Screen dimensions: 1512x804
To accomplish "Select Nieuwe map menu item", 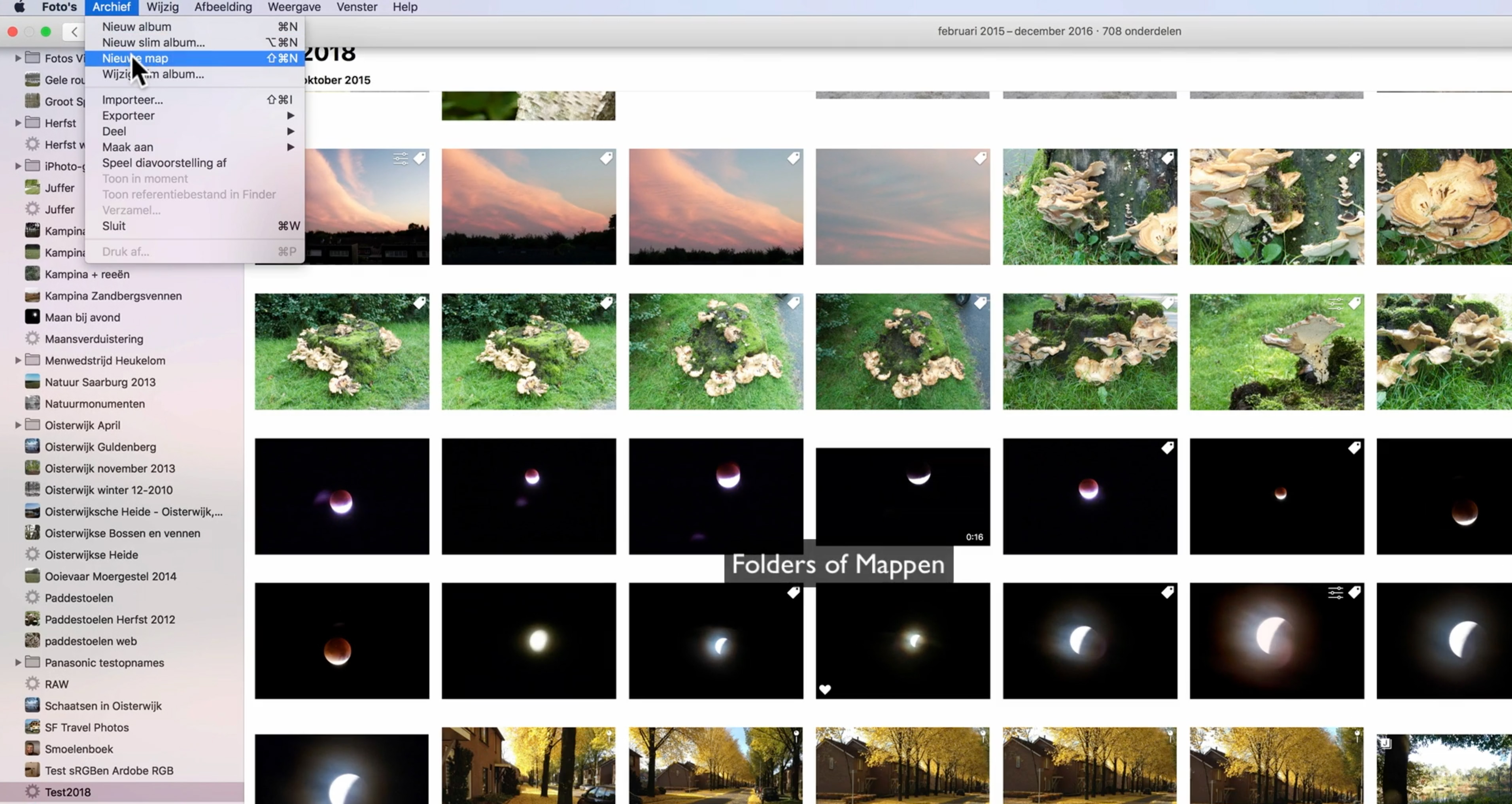I will click(195, 58).
